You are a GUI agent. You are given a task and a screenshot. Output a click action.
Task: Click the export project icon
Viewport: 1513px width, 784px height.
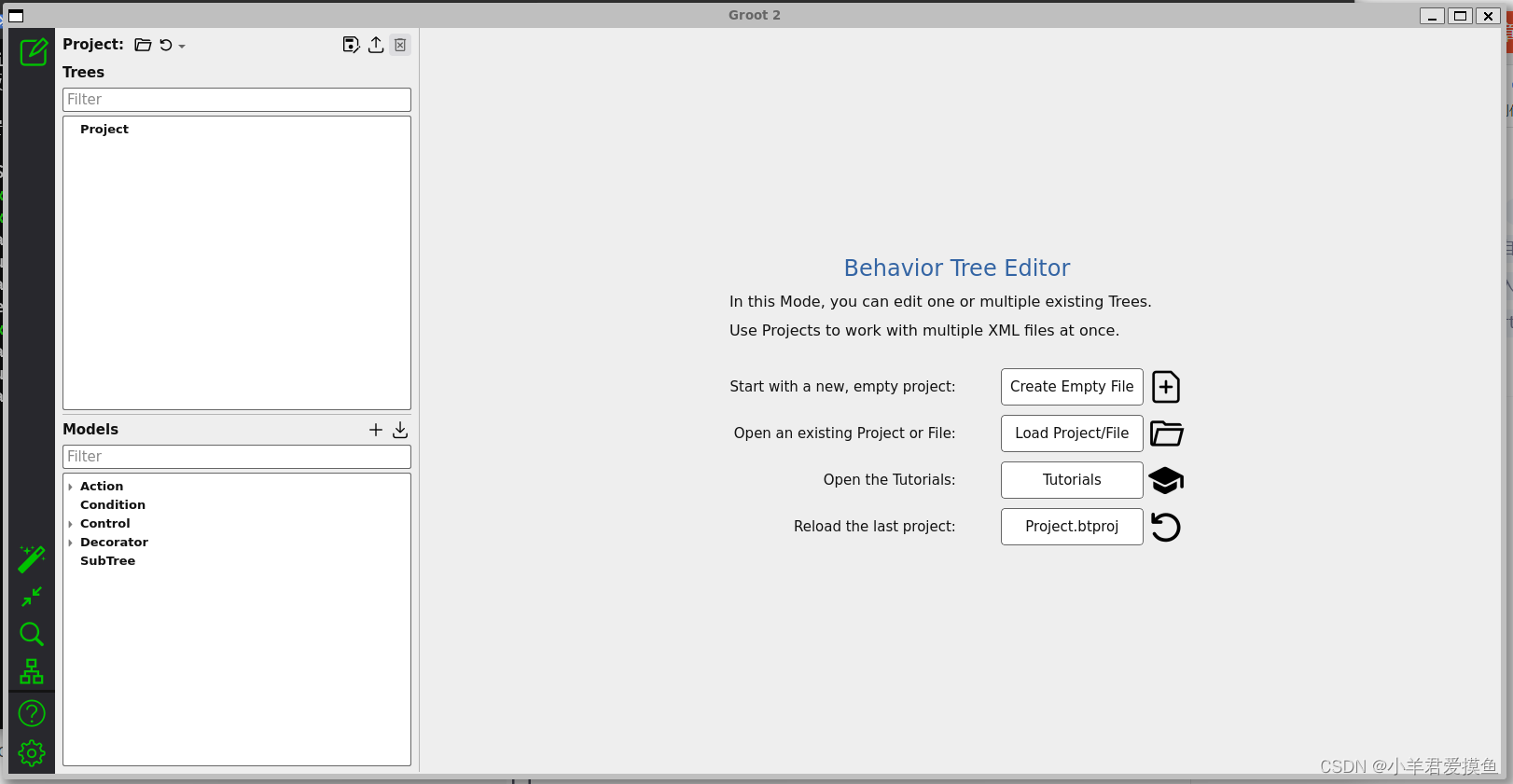376,45
